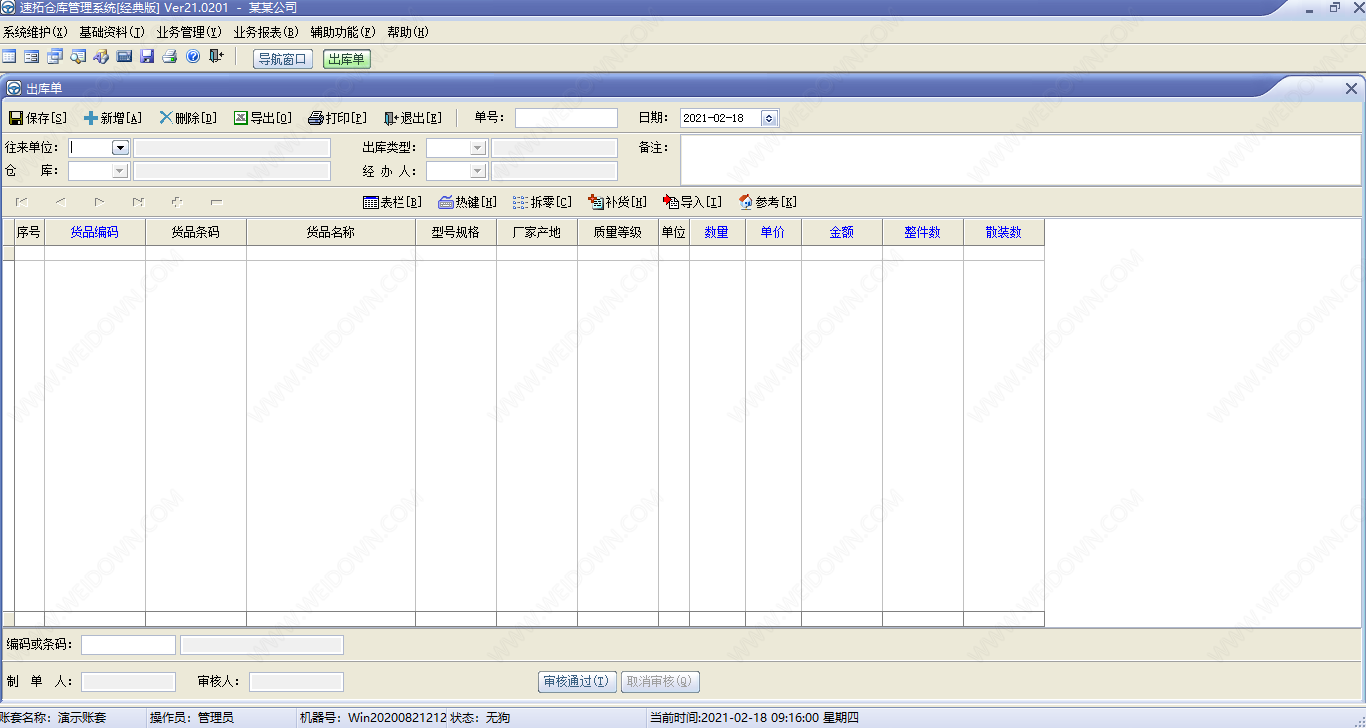Click the 型号规格 column header
Screen dimensions: 1366x728
(x=456, y=232)
